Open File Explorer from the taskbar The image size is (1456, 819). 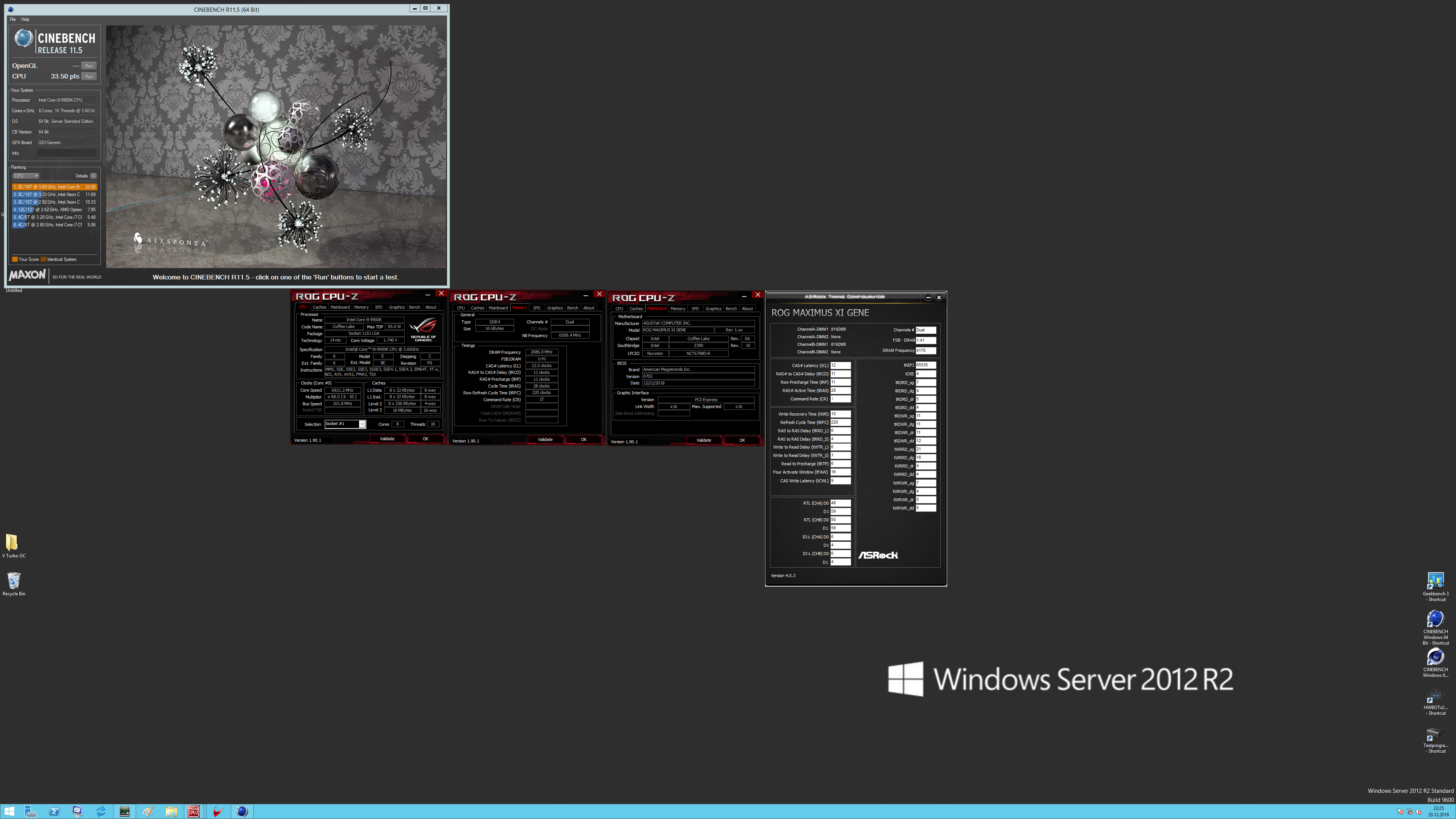[171, 812]
